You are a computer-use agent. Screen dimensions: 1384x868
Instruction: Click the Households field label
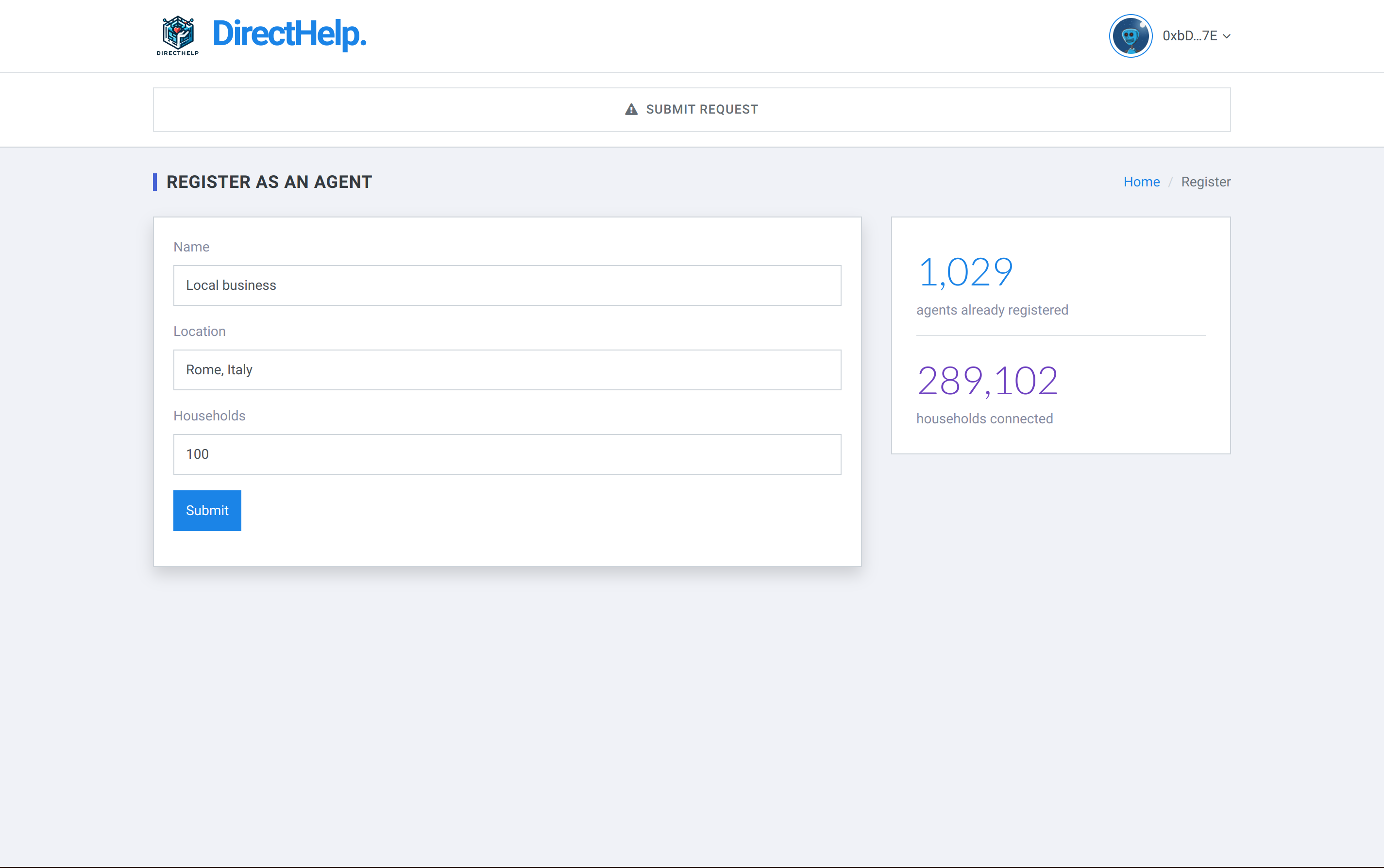point(209,416)
